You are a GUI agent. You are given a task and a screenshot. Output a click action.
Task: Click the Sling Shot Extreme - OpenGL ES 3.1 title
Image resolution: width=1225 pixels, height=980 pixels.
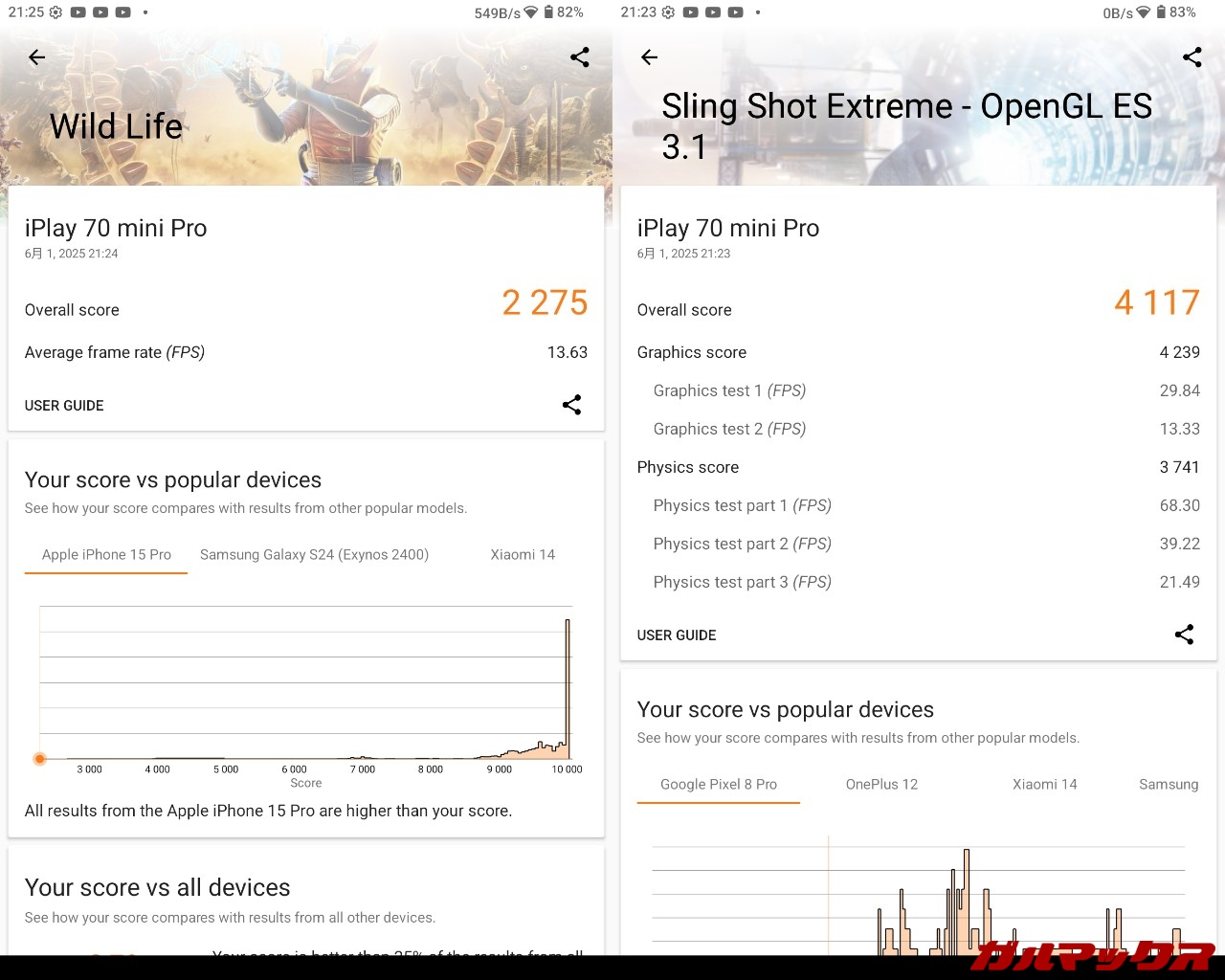[x=906, y=126]
